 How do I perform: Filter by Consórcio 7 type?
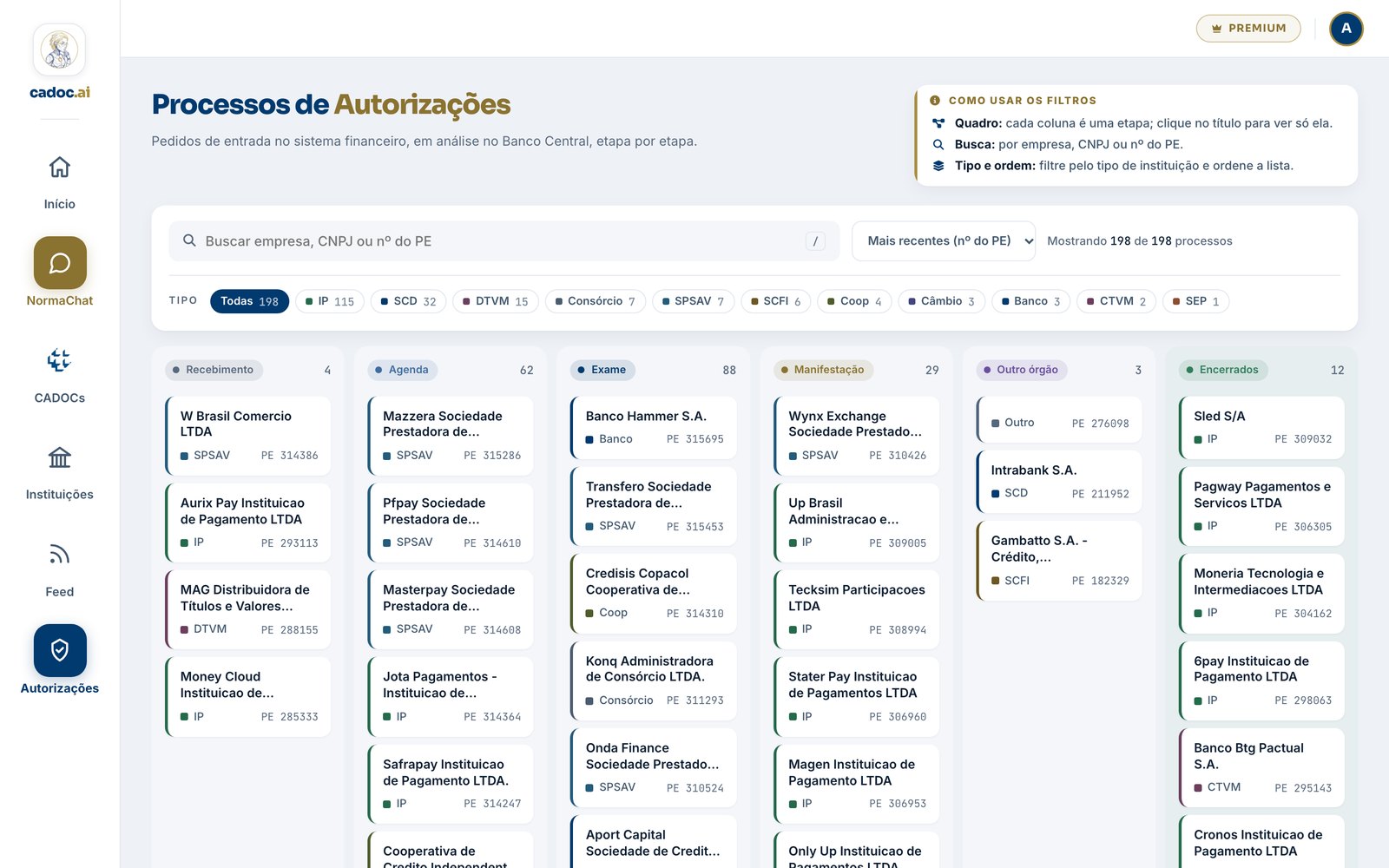point(596,301)
